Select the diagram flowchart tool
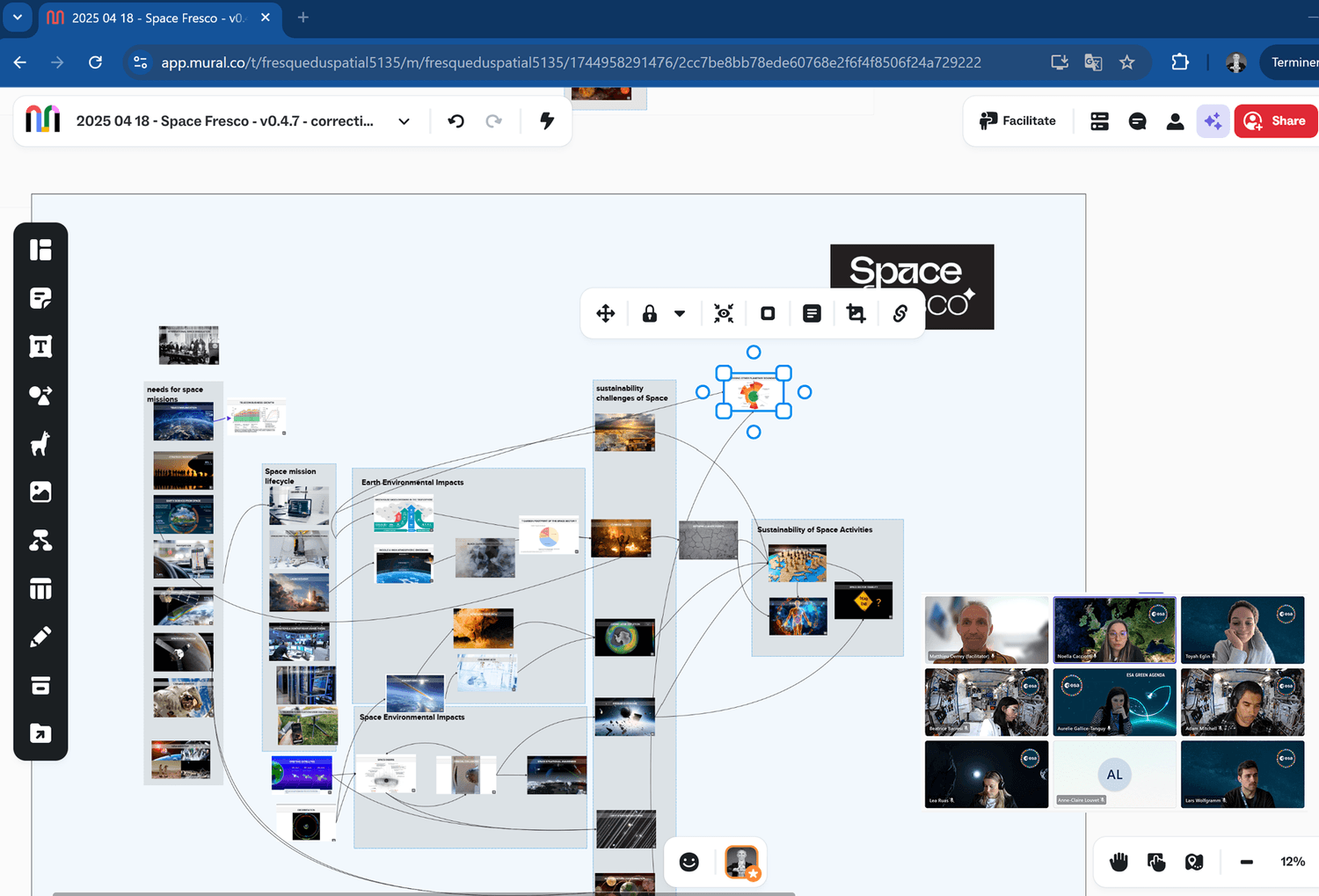Image resolution: width=1319 pixels, height=896 pixels. click(40, 540)
